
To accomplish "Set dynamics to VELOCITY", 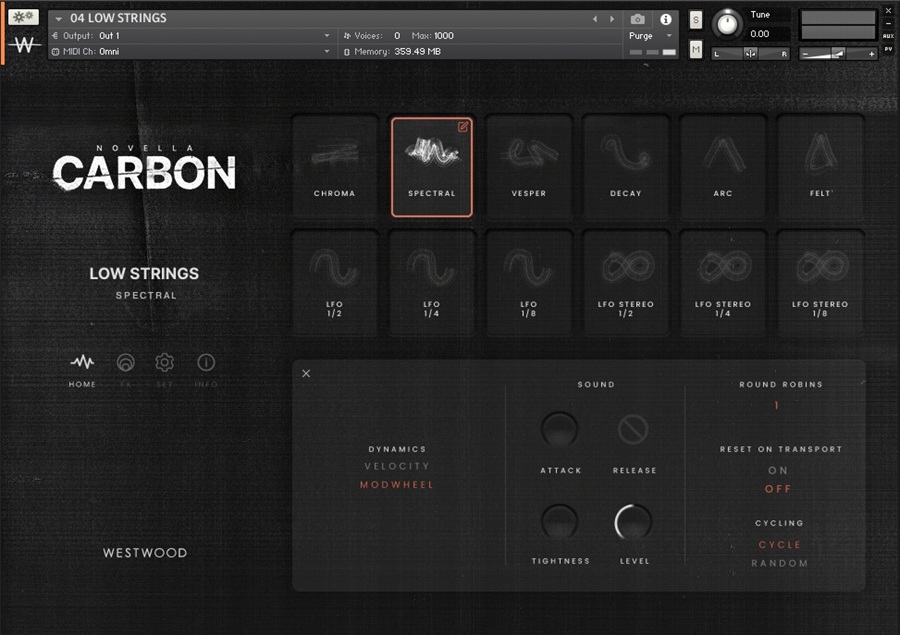I will [x=397, y=466].
